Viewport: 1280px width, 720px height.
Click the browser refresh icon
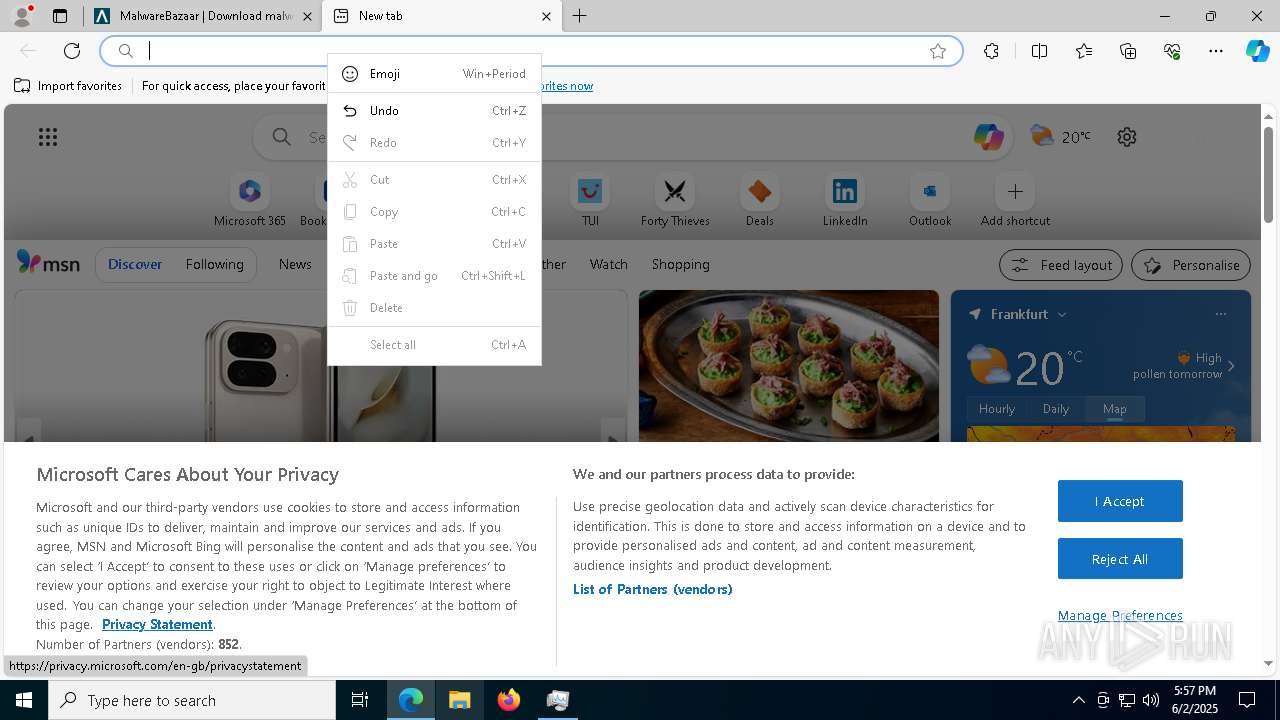(x=72, y=51)
